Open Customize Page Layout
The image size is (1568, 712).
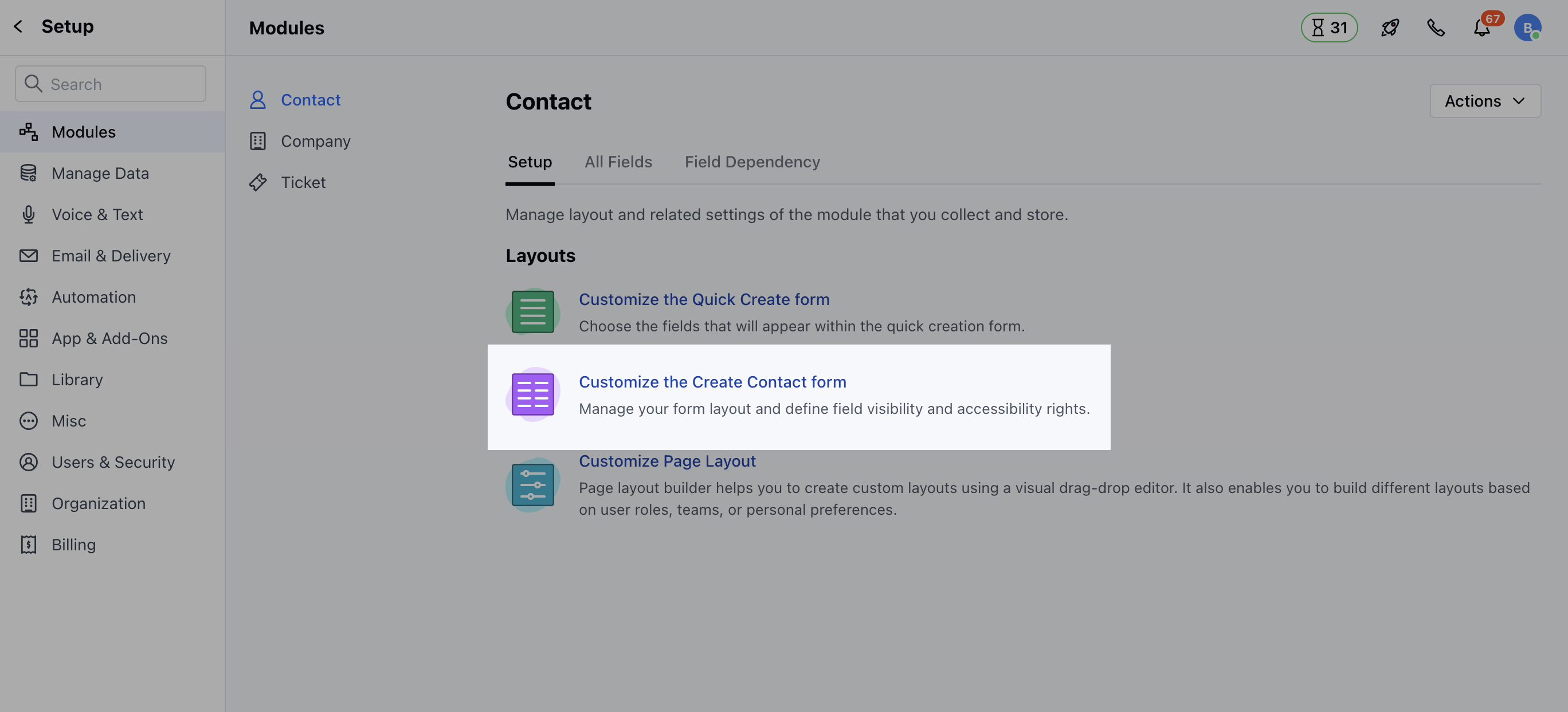click(667, 461)
